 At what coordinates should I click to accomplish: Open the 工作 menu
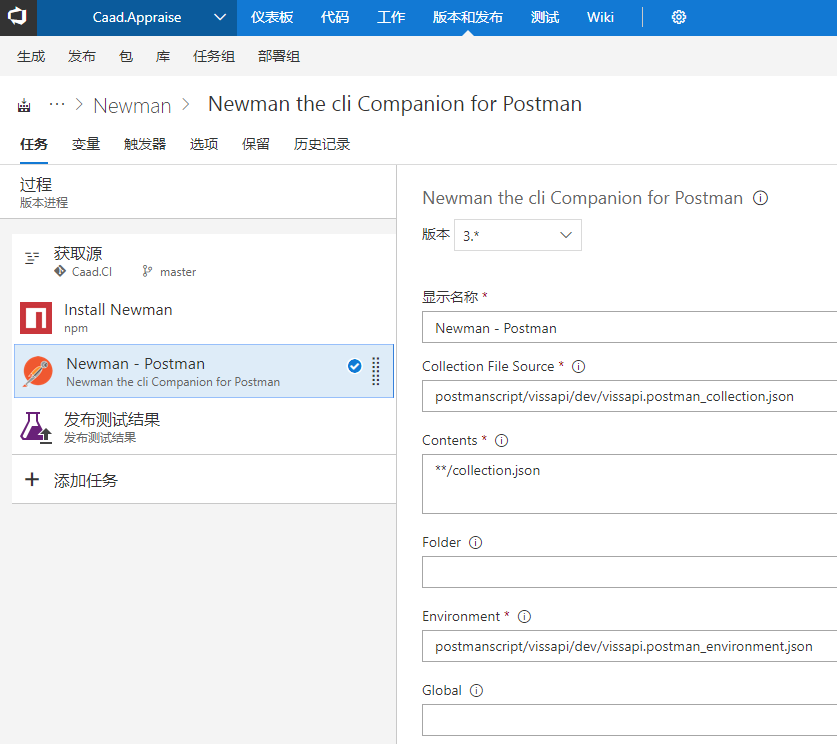(391, 18)
